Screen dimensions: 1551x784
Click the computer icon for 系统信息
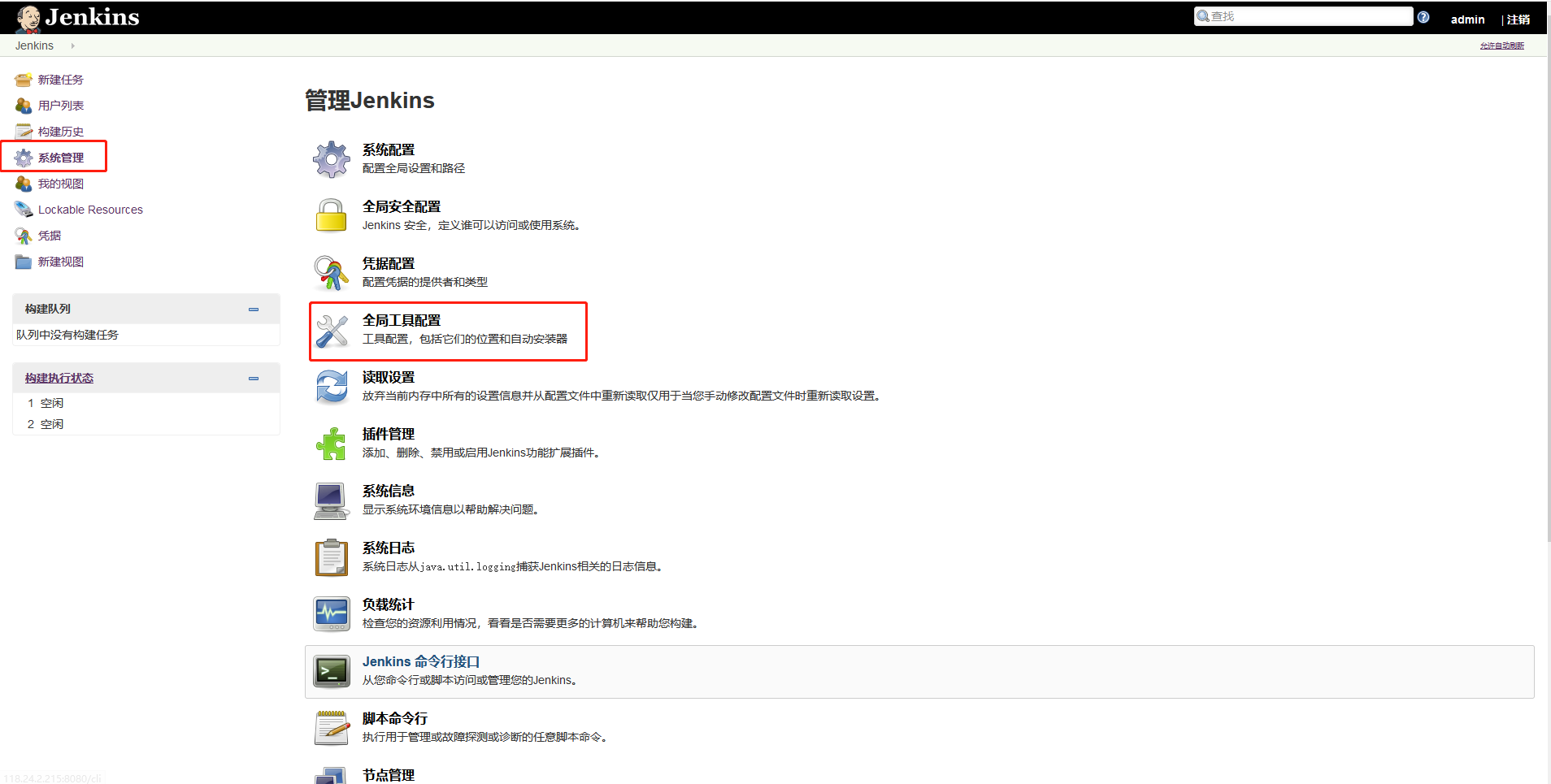coord(332,500)
